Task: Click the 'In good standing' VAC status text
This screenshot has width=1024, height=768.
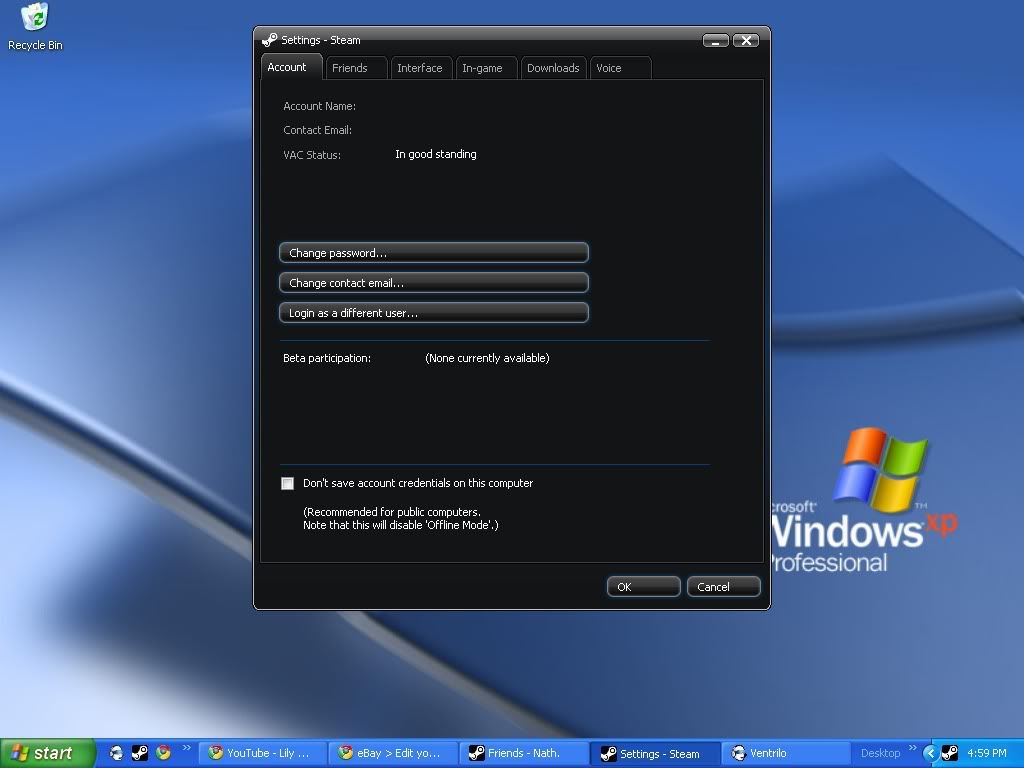Action: coord(436,154)
